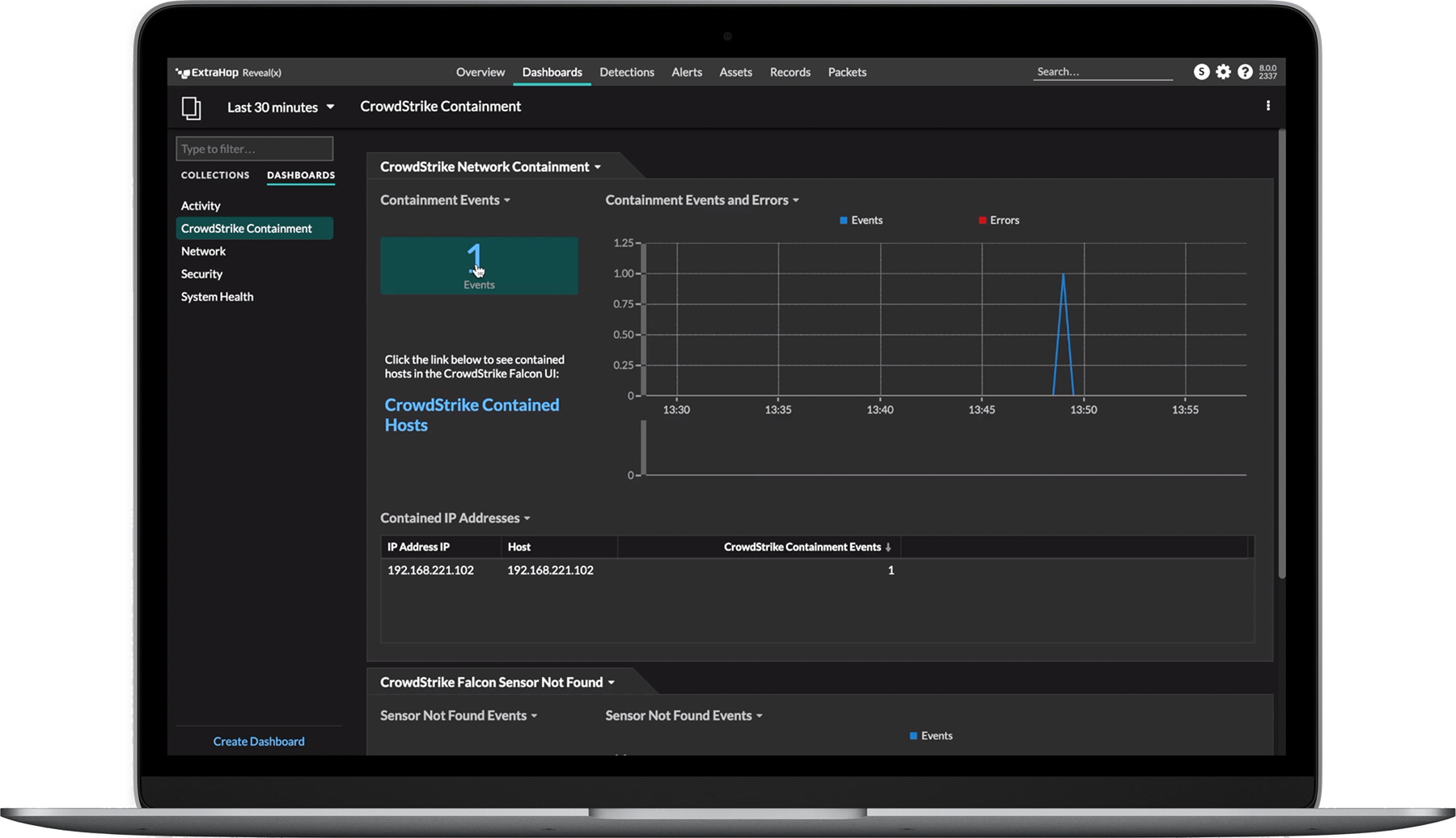Open the System Health dashboard

coord(217,296)
